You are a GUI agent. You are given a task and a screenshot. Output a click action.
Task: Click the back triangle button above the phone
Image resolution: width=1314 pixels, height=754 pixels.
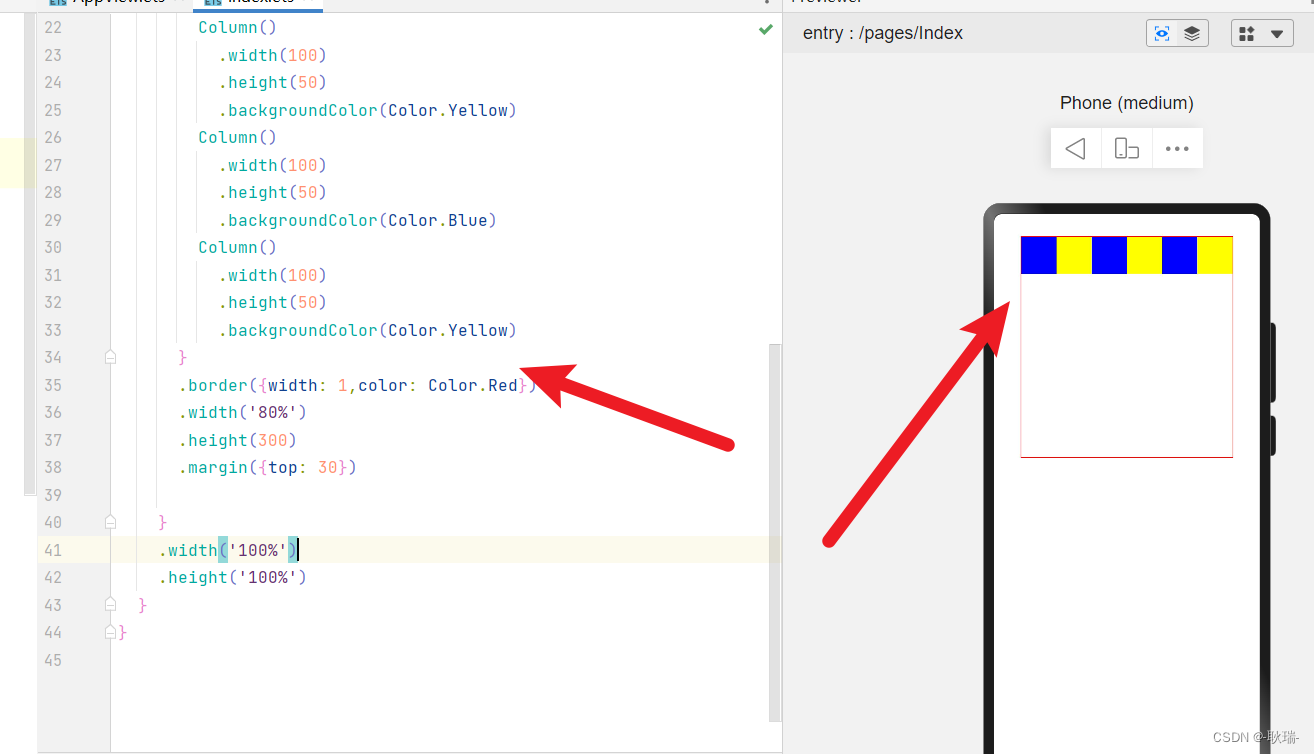click(1076, 148)
